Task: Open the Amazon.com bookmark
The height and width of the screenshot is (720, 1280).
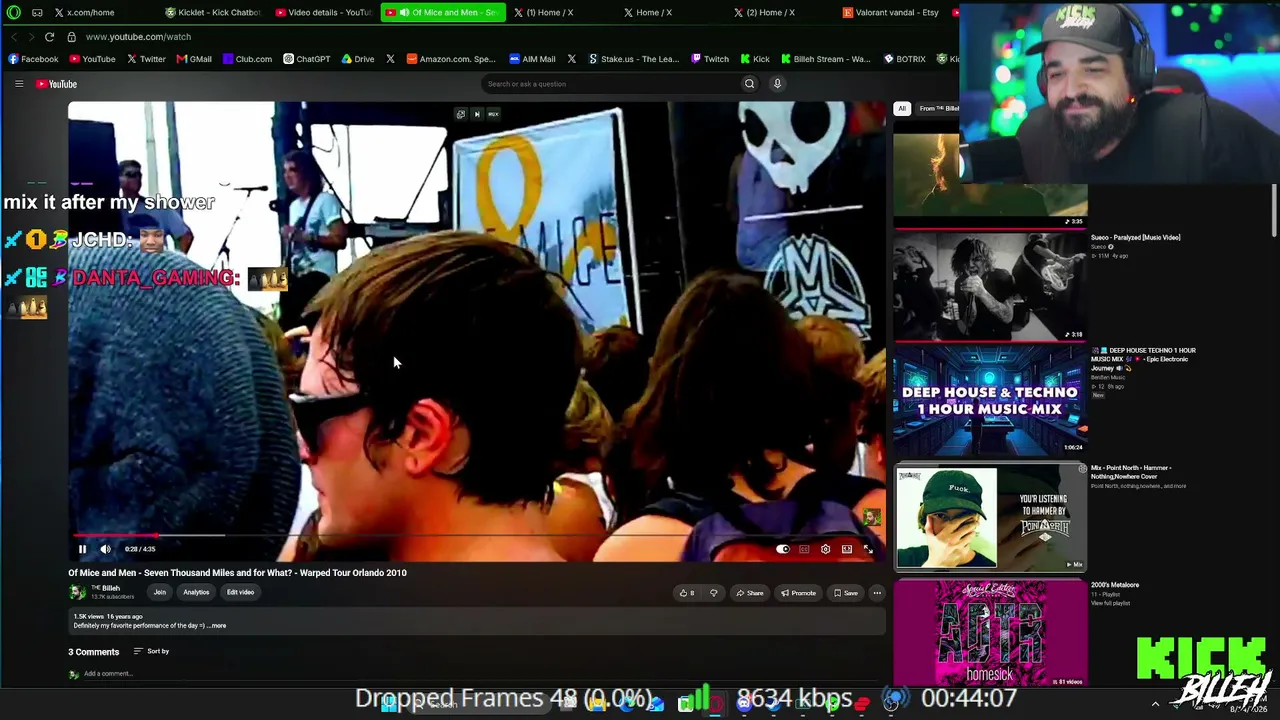Action: pos(451,59)
